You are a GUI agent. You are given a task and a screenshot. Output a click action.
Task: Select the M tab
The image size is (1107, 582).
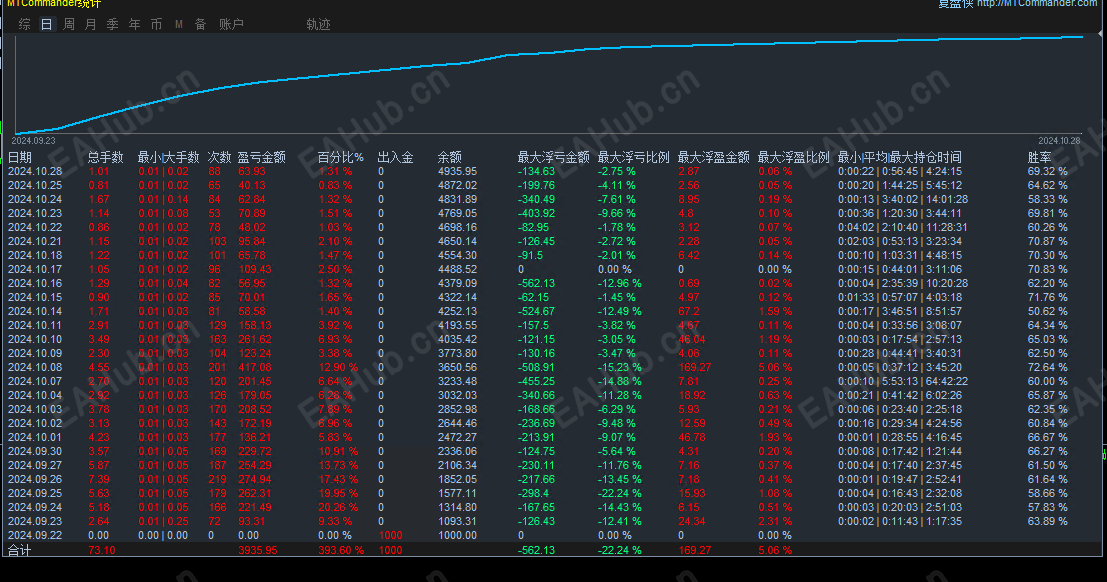coord(179,24)
